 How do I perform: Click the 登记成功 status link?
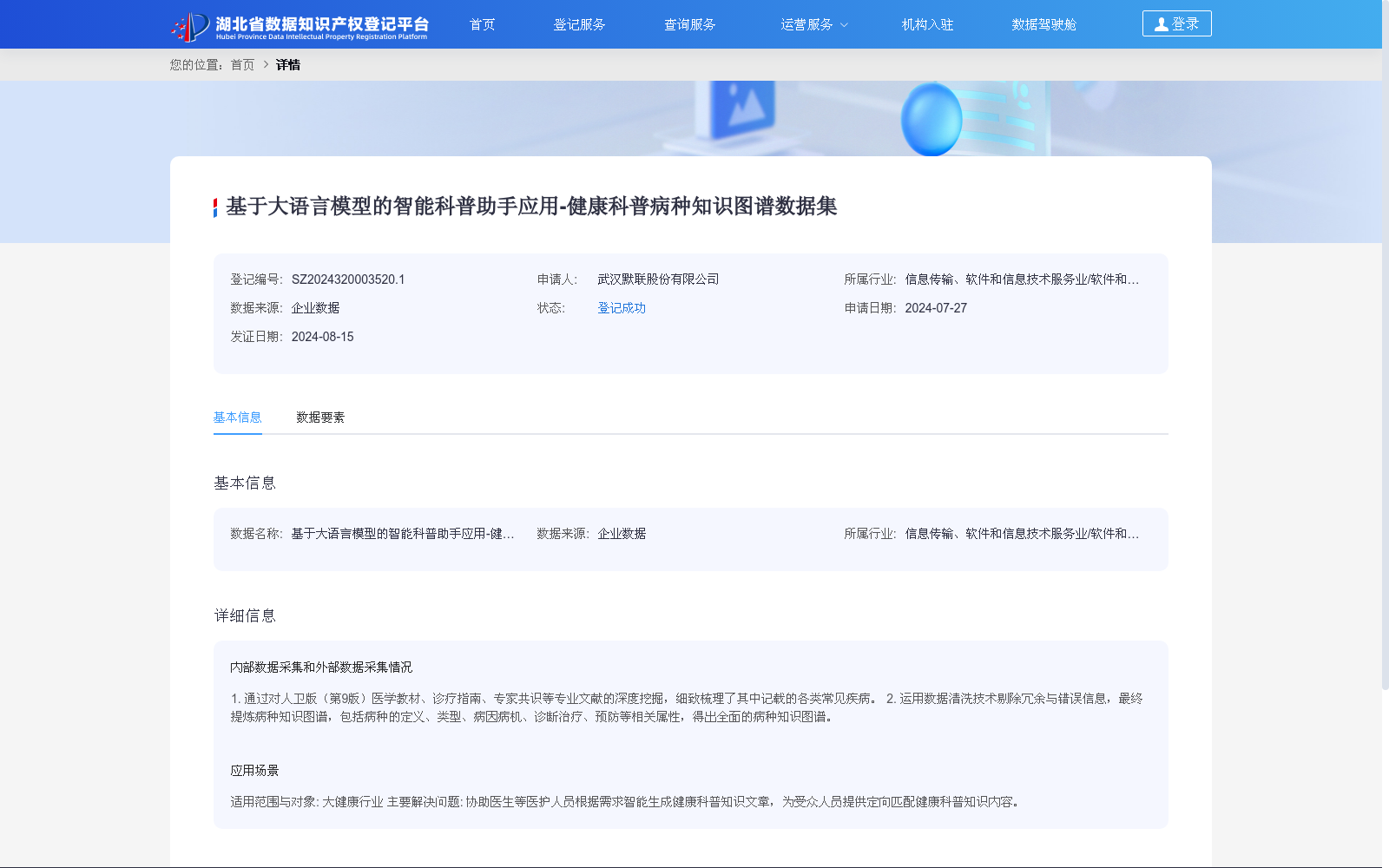[x=622, y=308]
